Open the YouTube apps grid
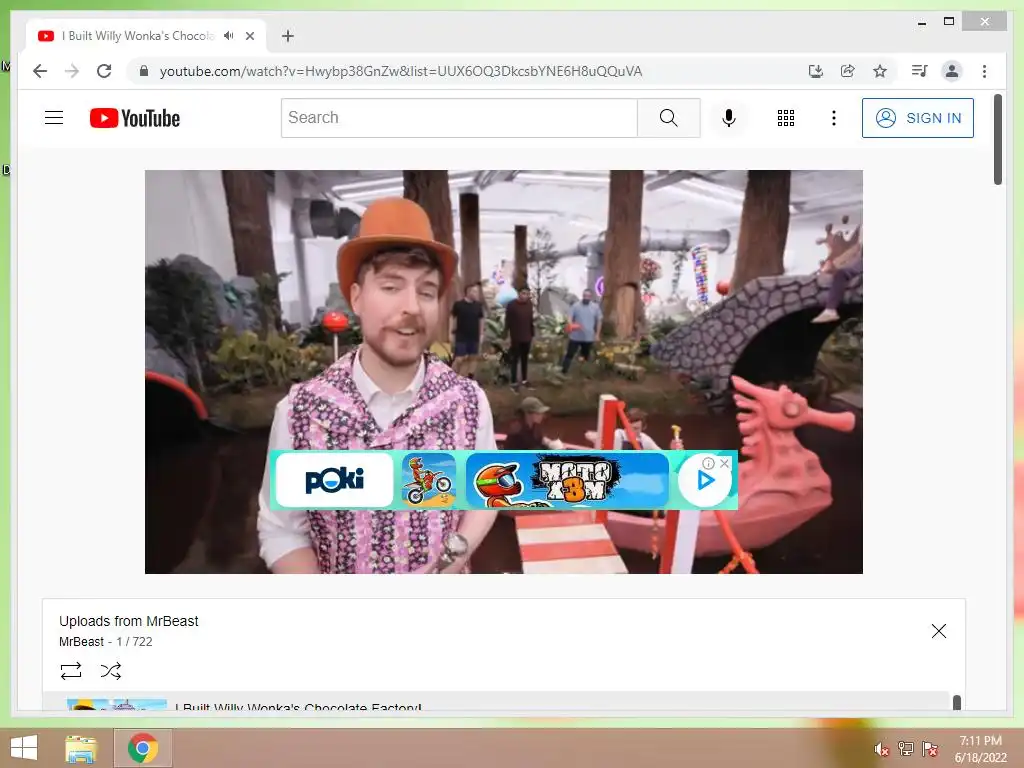 point(786,118)
